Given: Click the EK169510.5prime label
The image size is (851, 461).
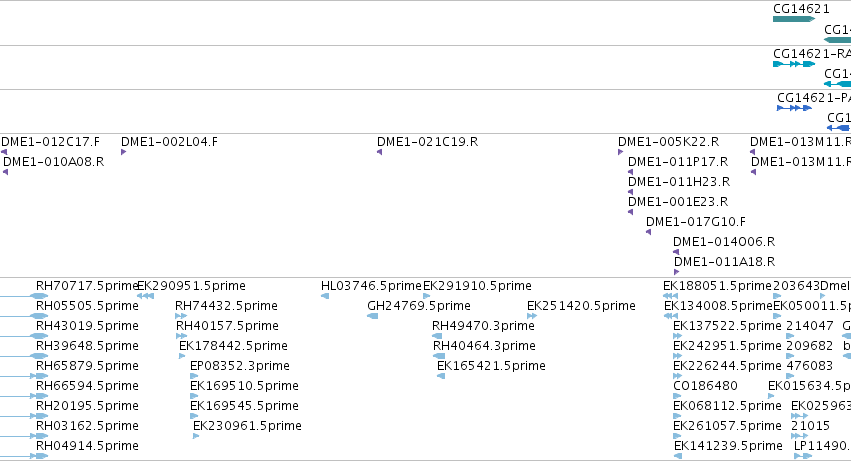Looking at the screenshot, I should click(x=244, y=386).
